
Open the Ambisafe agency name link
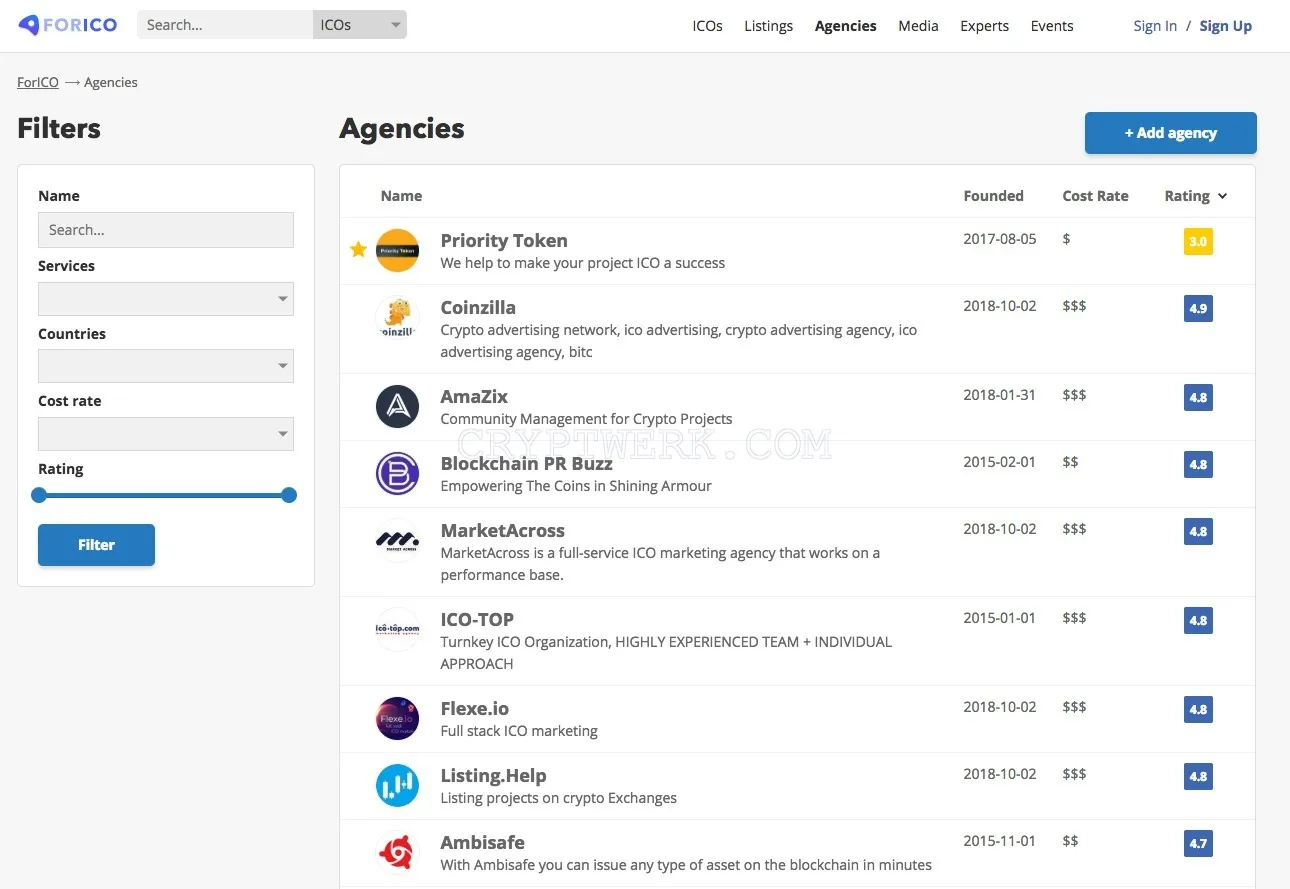[482, 842]
